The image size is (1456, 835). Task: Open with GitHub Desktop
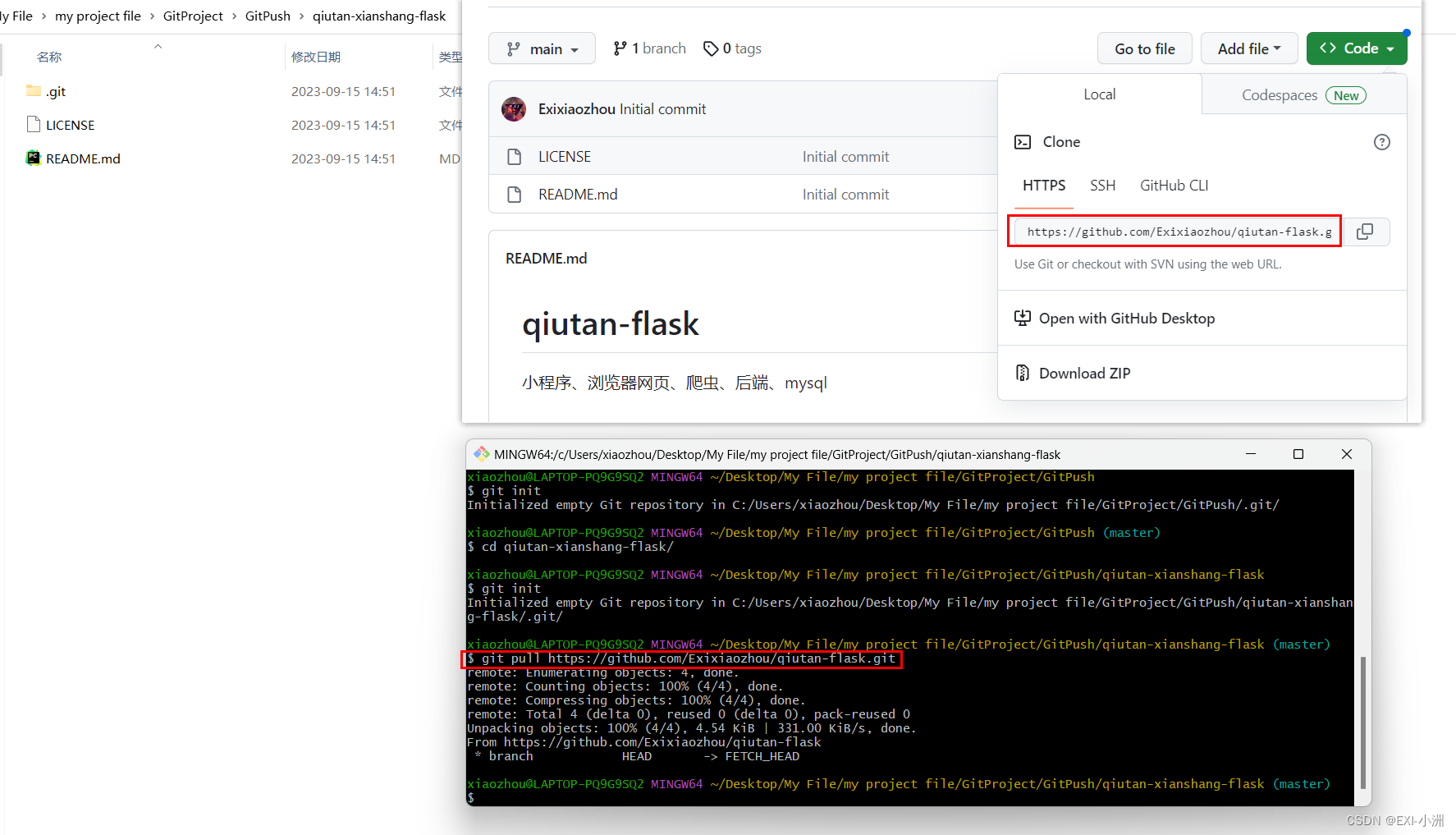(1126, 319)
